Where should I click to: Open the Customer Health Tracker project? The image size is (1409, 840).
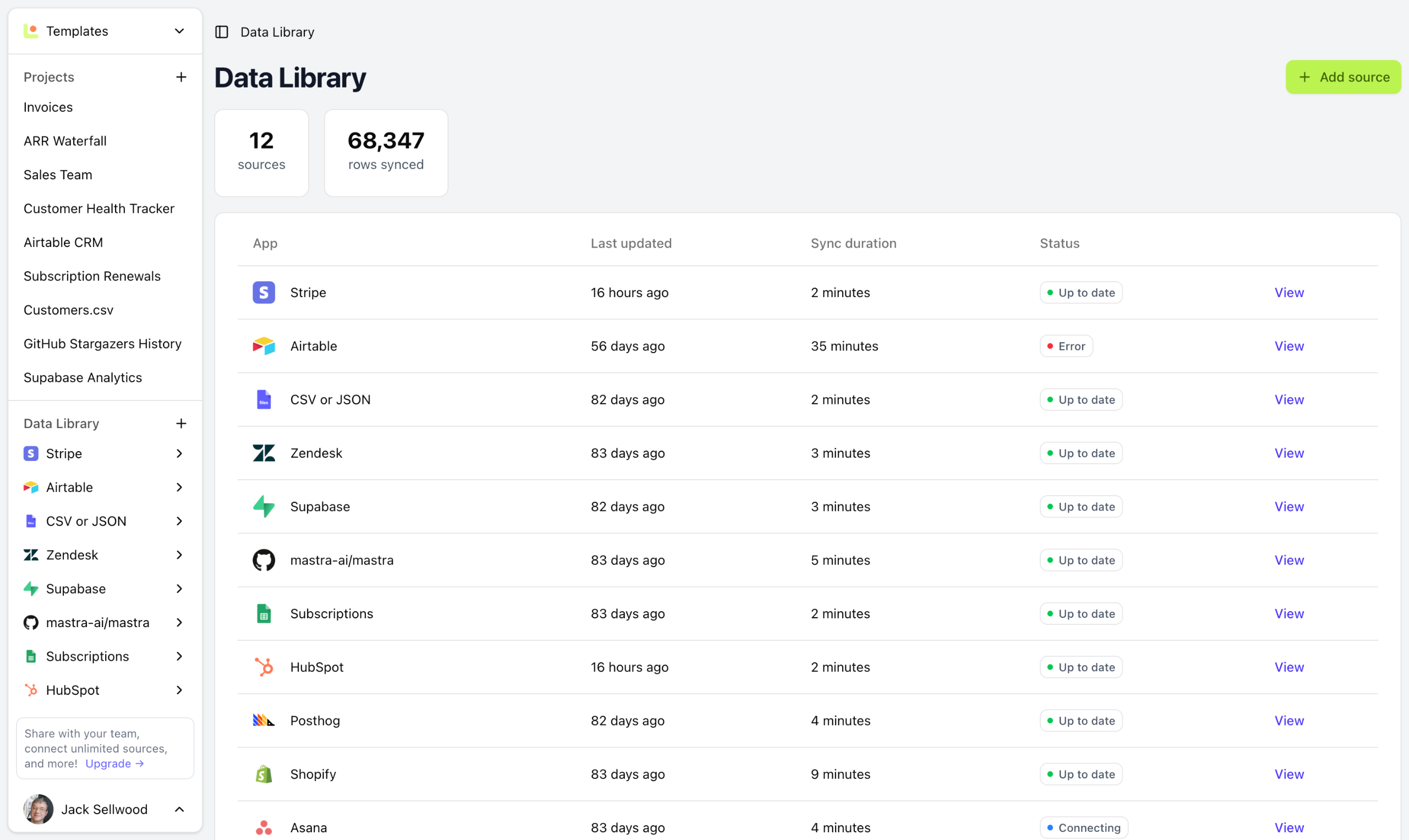99,208
